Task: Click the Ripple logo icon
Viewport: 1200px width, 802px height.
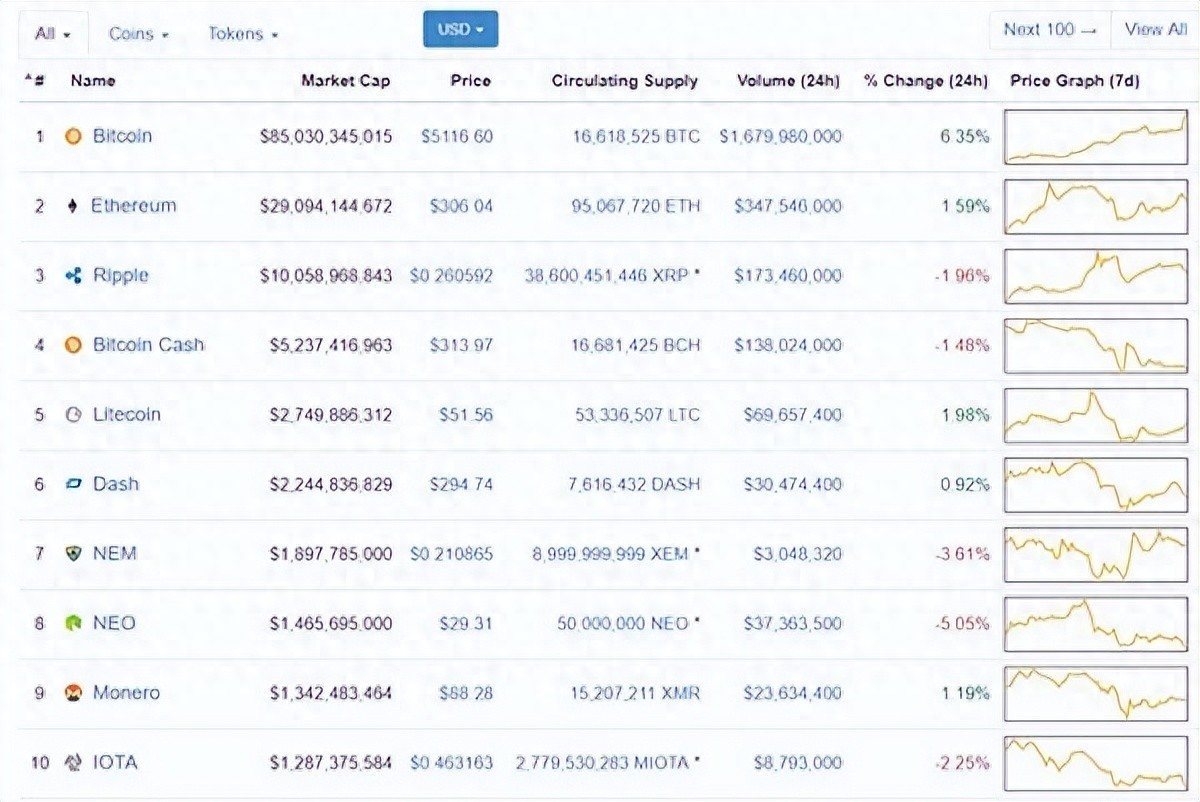Action: (x=73, y=275)
